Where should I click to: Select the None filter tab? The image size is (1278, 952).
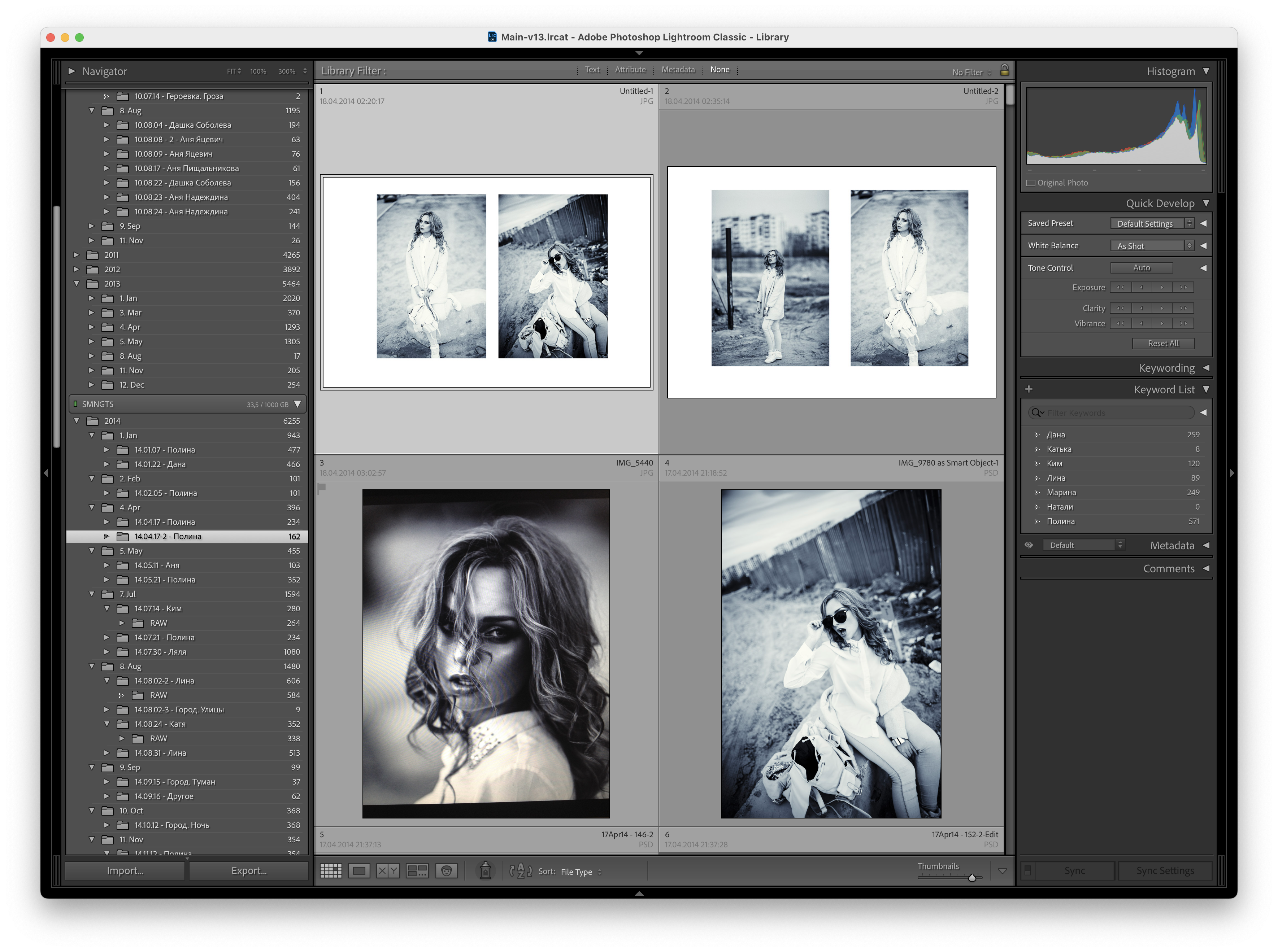[x=720, y=70]
